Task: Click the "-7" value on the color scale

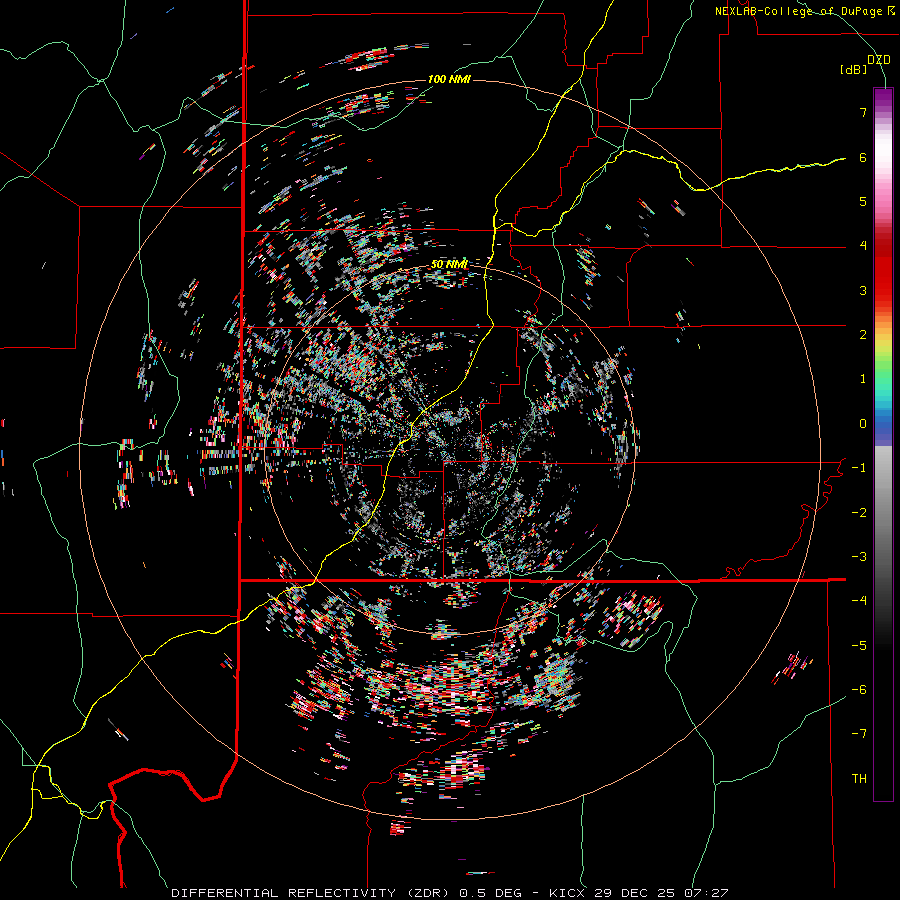Action: (x=859, y=734)
